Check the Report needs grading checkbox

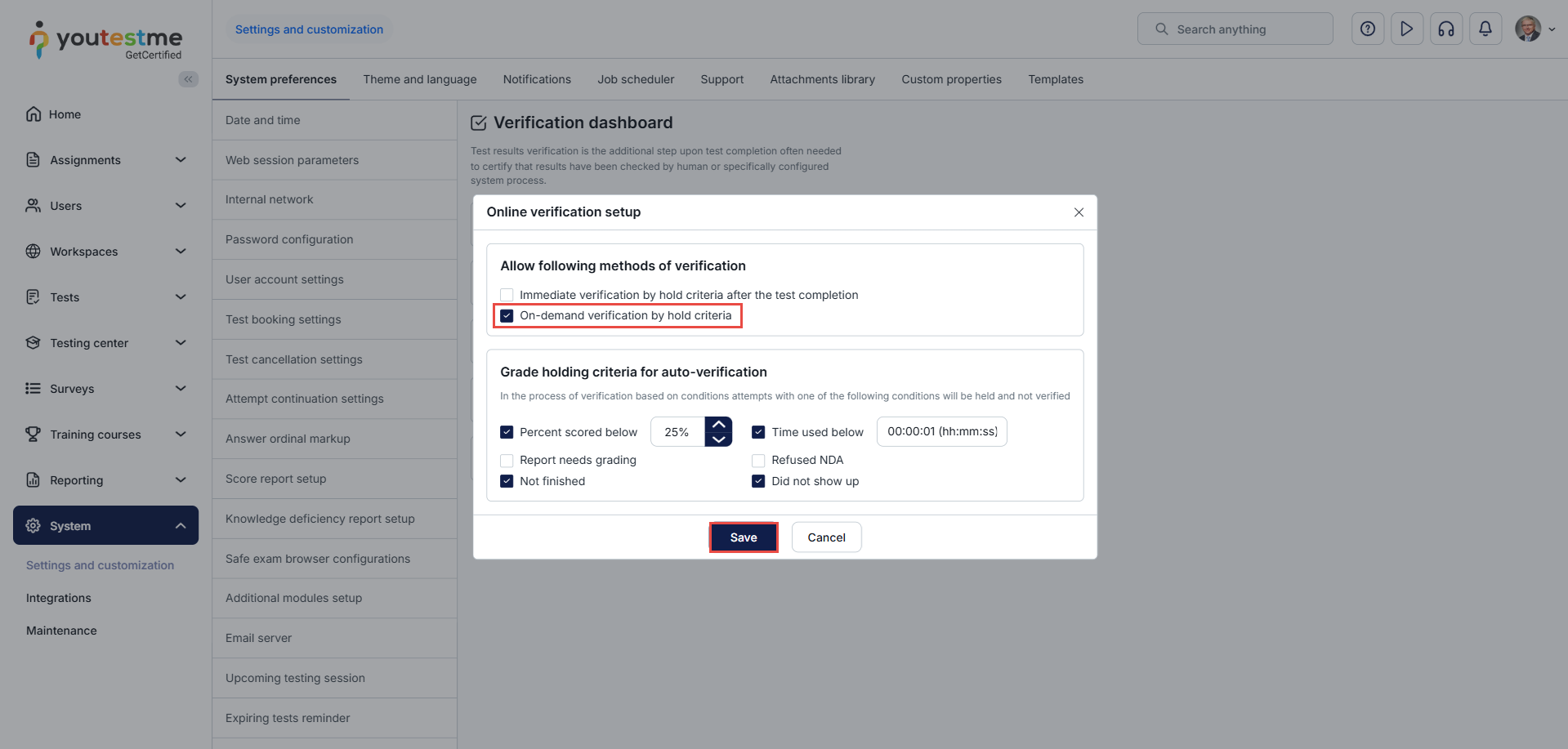pyautogui.click(x=507, y=461)
